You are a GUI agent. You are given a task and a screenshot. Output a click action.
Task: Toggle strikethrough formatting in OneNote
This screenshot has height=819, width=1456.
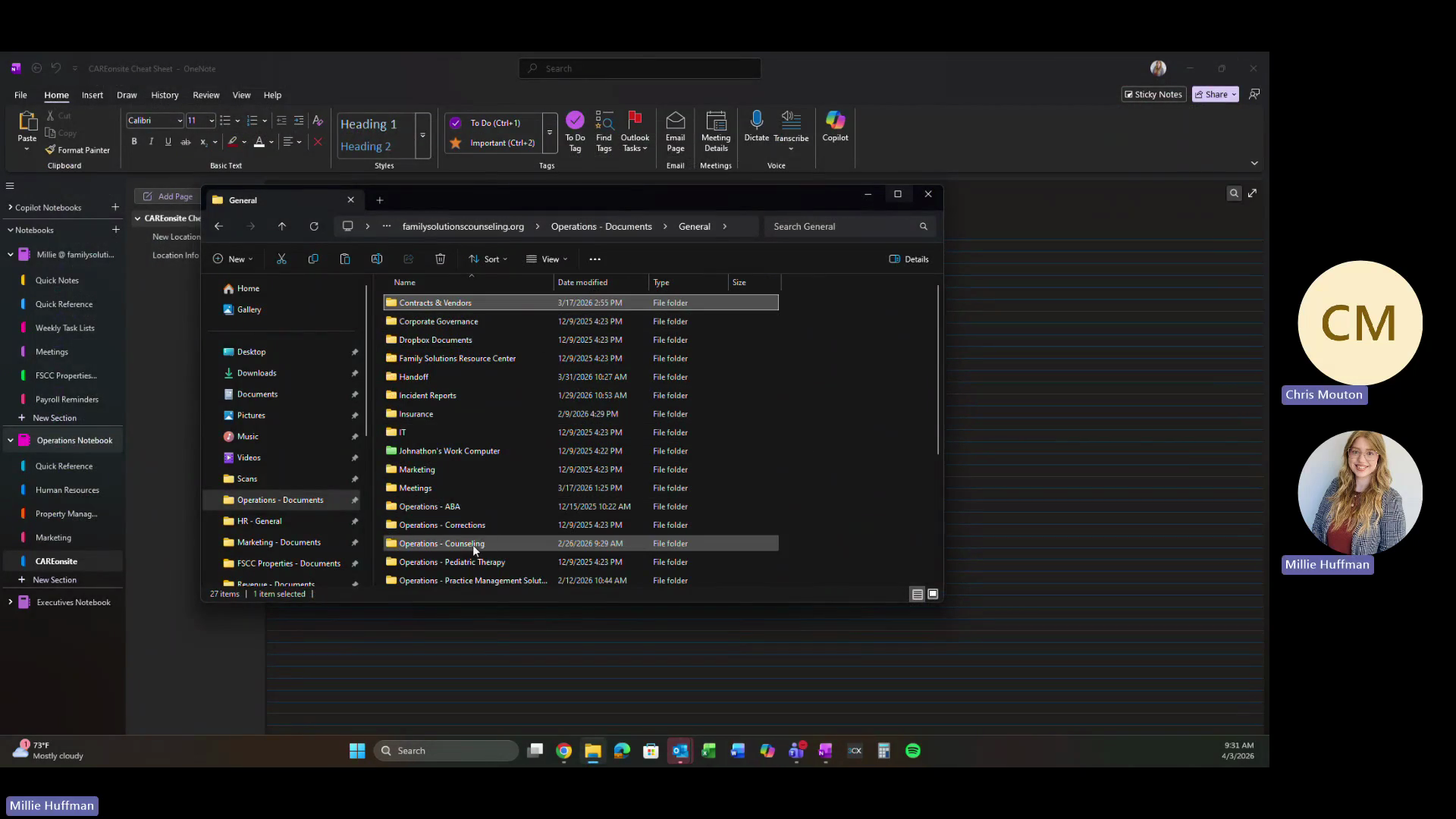(185, 142)
